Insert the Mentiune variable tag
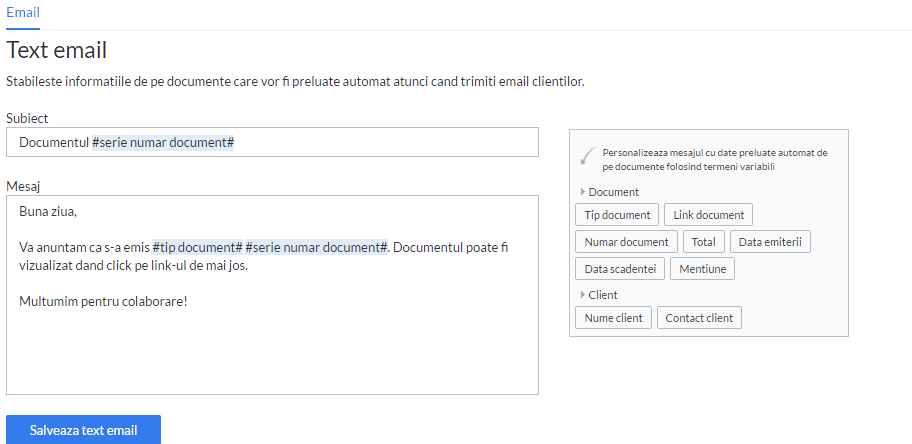 coord(703,269)
